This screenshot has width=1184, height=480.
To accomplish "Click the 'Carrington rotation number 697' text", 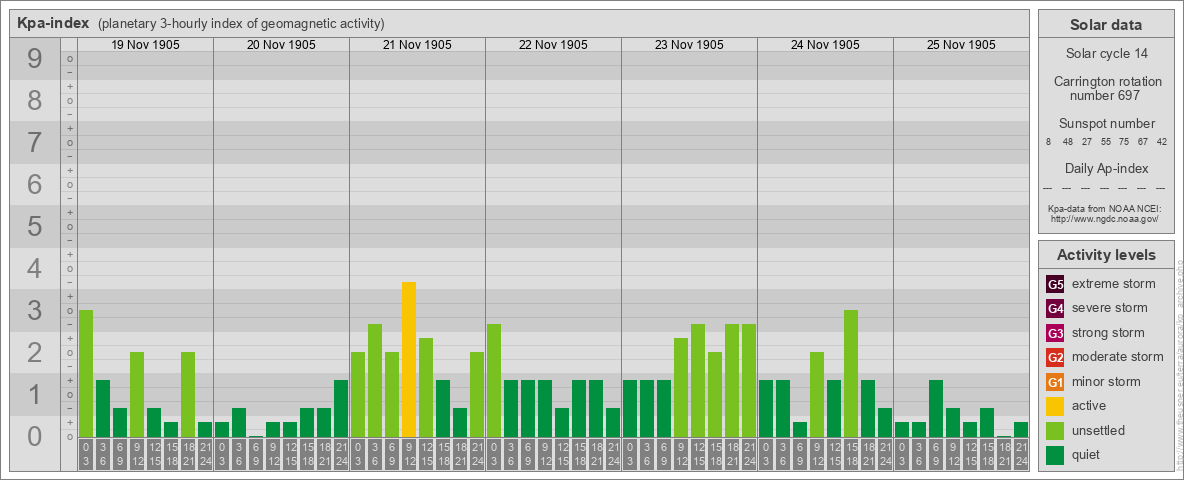I will (x=1108, y=88).
